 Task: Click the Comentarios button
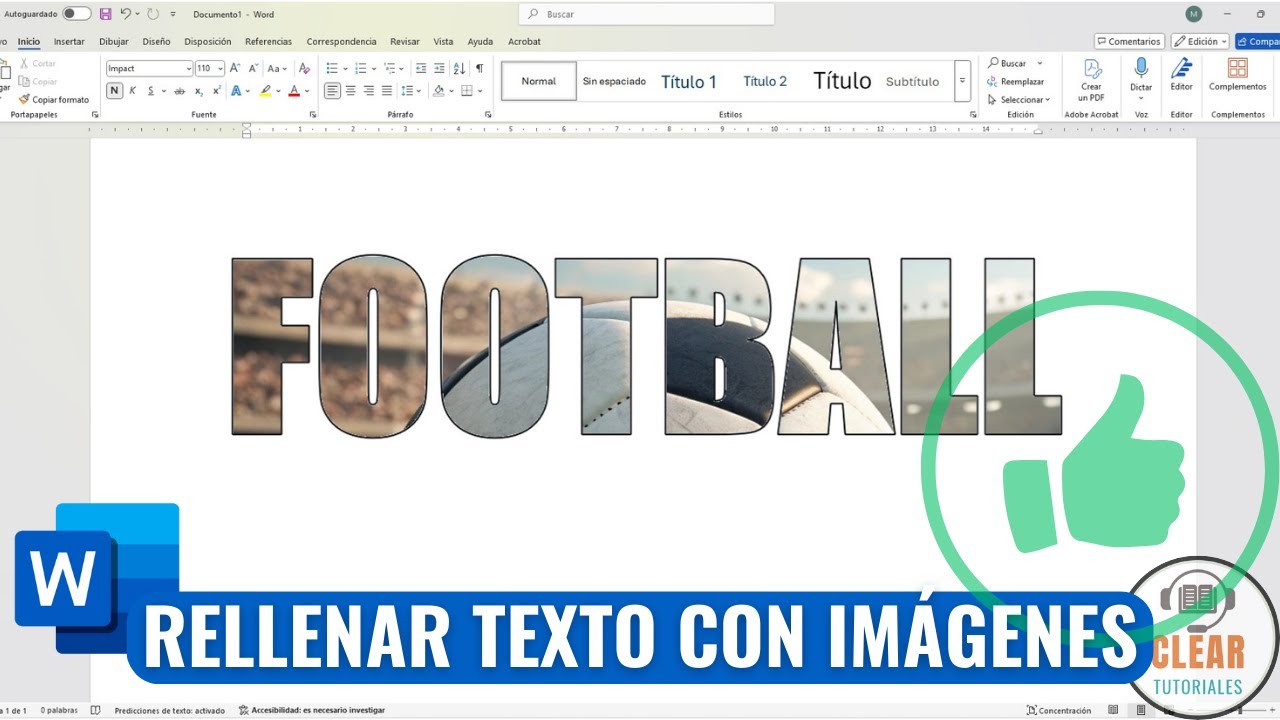[1129, 42]
